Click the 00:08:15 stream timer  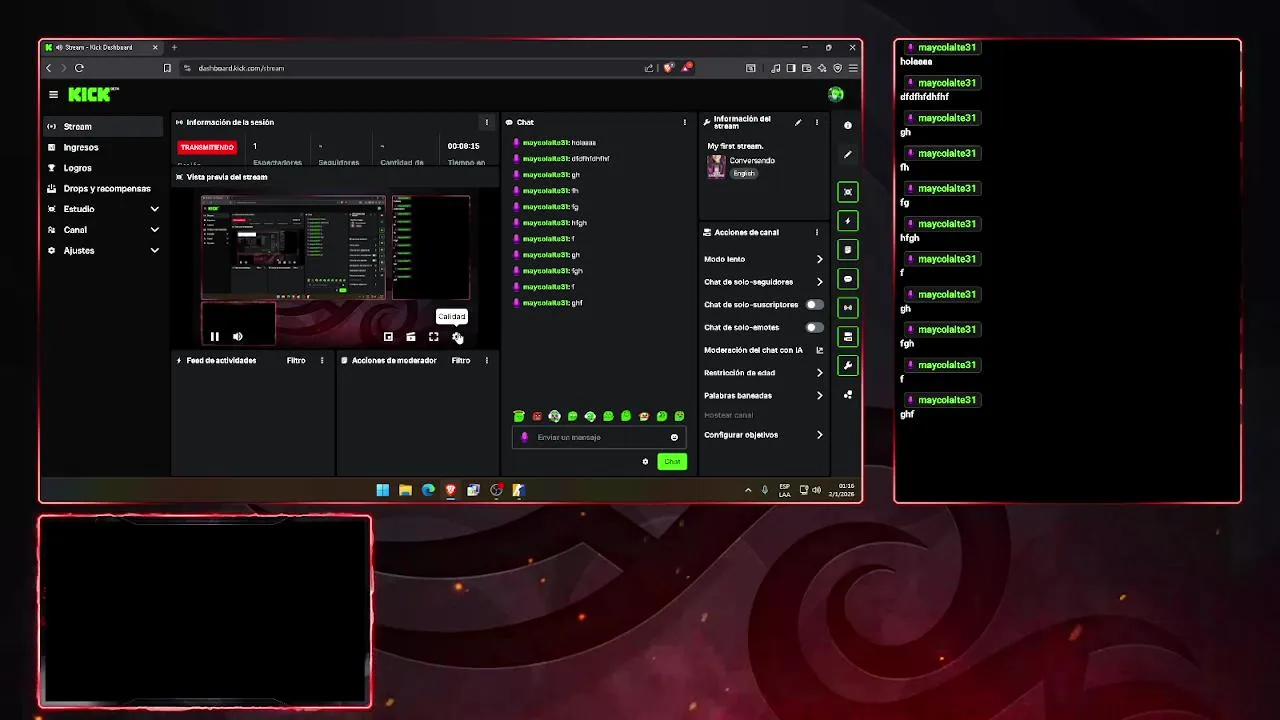coord(464,146)
